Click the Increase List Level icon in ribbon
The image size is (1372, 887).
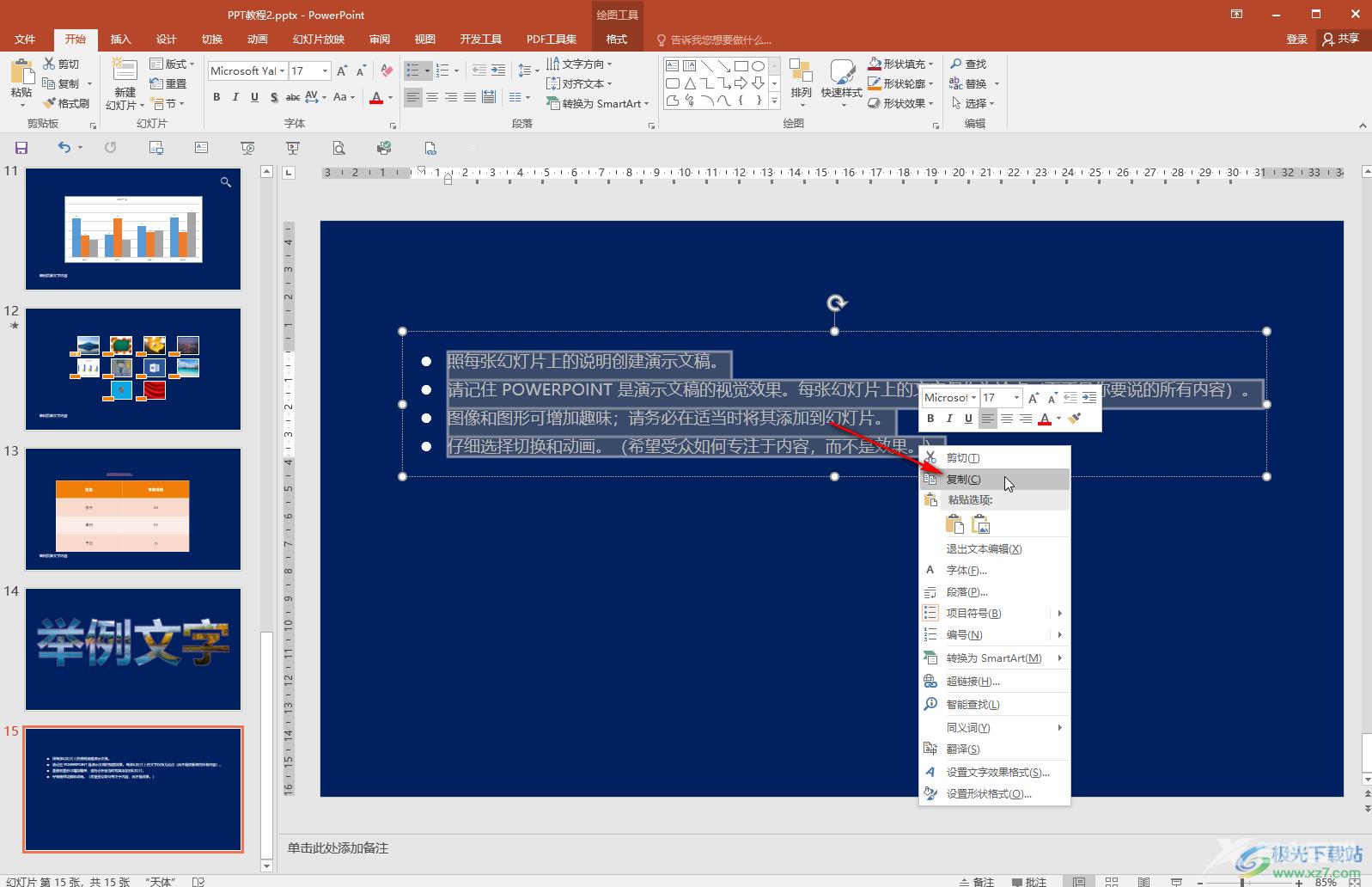tap(498, 70)
